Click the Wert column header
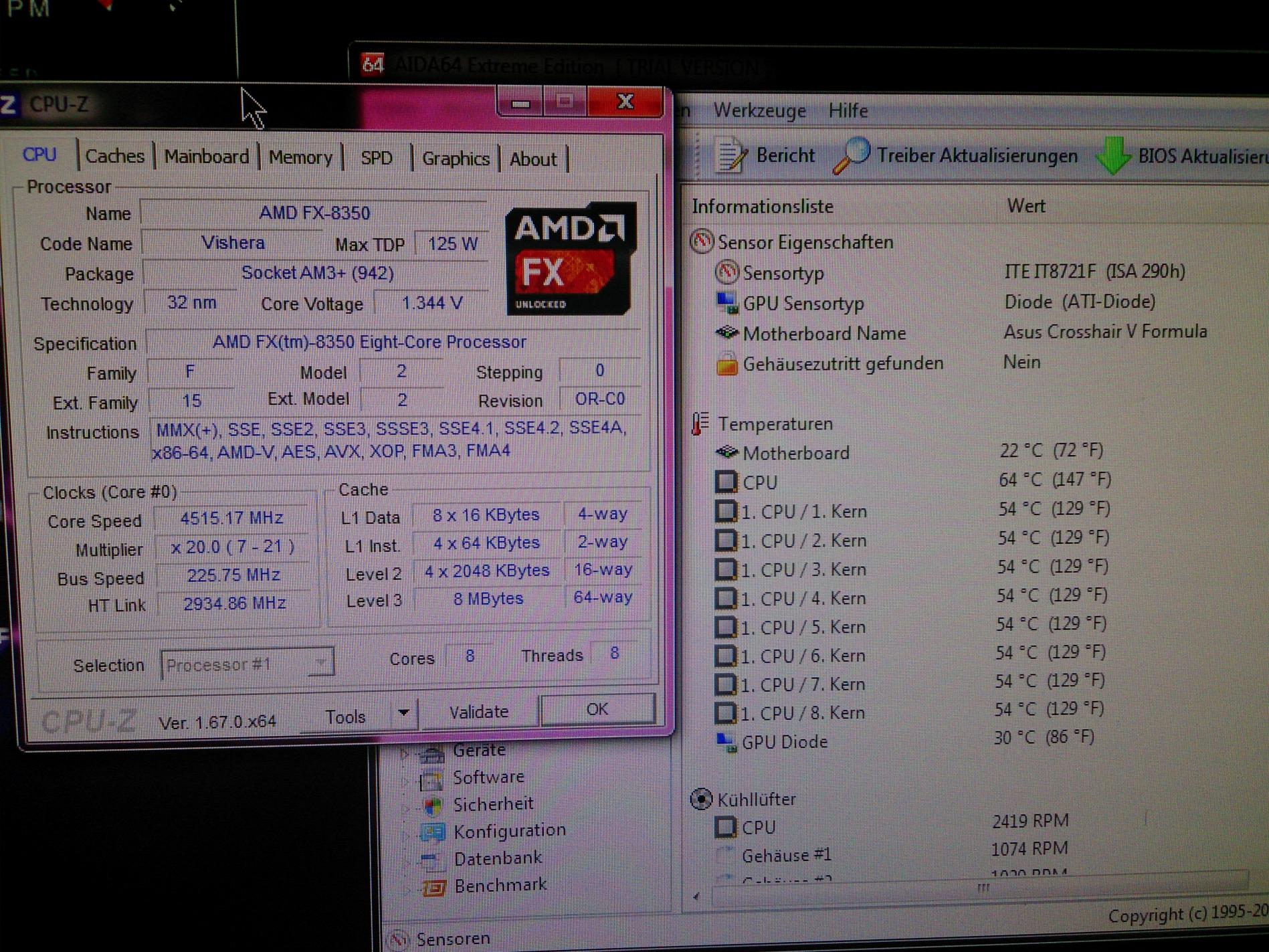Image resolution: width=1269 pixels, height=952 pixels. tap(1026, 205)
